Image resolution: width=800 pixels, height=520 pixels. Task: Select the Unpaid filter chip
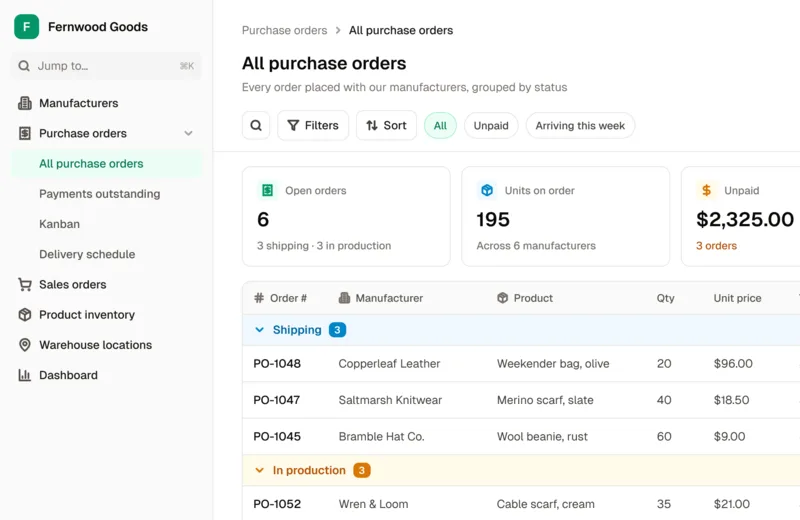[491, 126]
